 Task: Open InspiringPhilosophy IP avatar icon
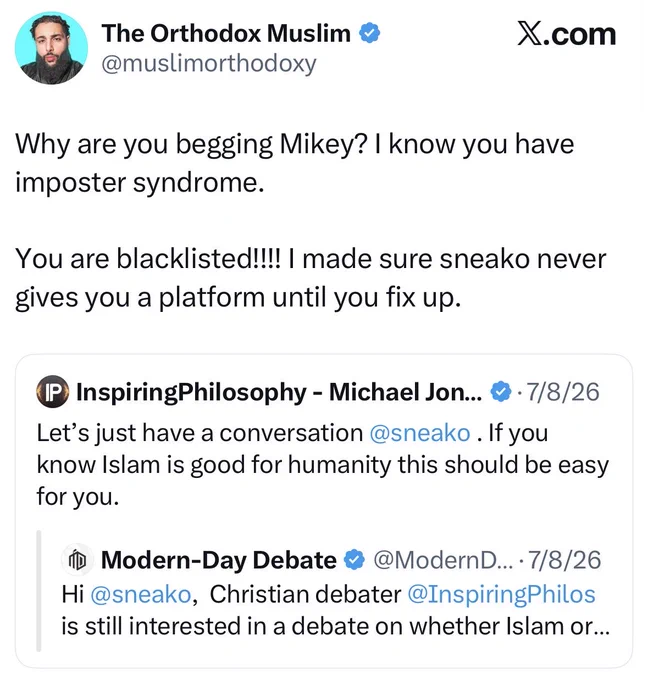(52, 392)
